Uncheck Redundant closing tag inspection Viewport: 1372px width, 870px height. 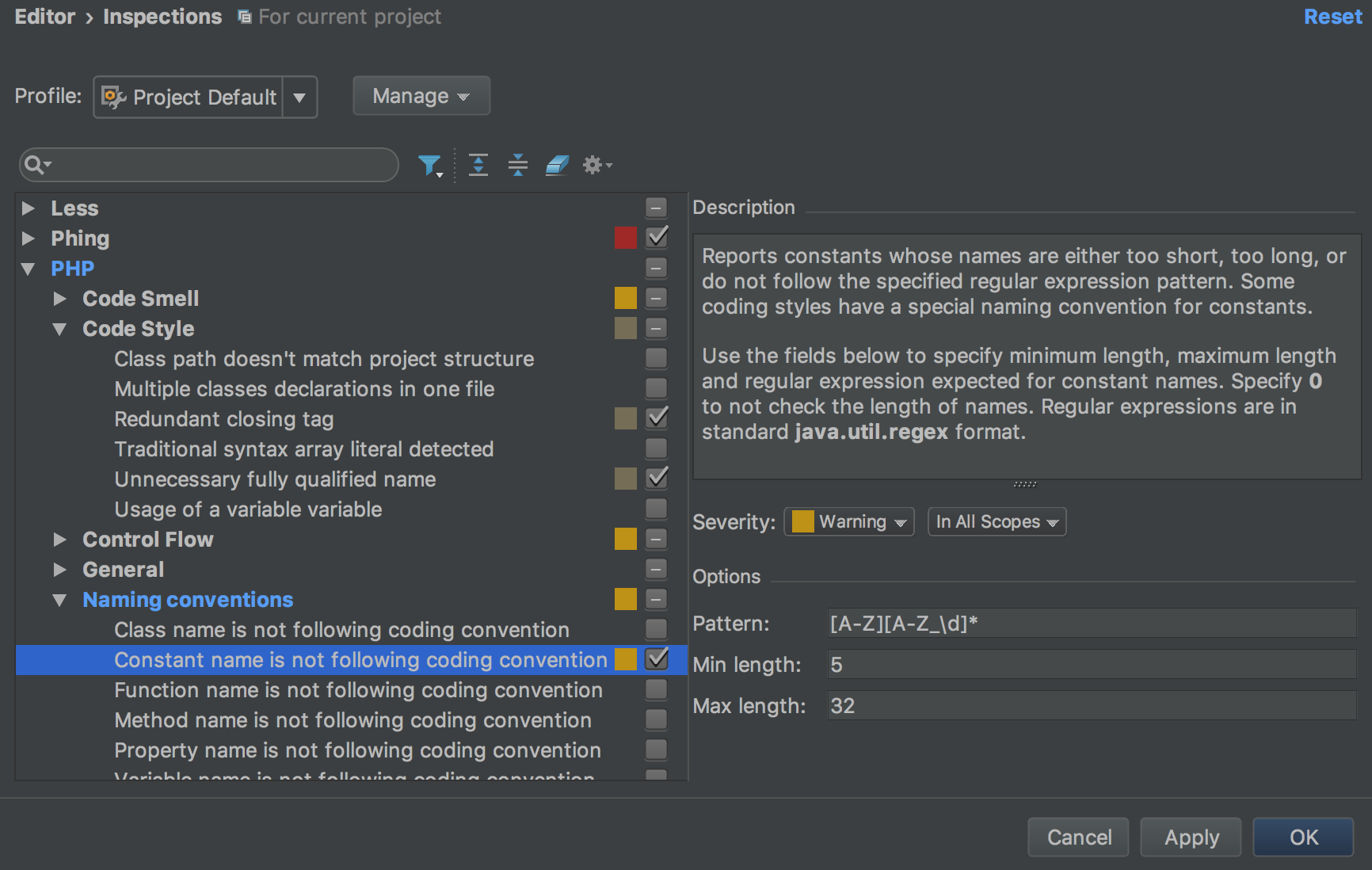coord(657,418)
